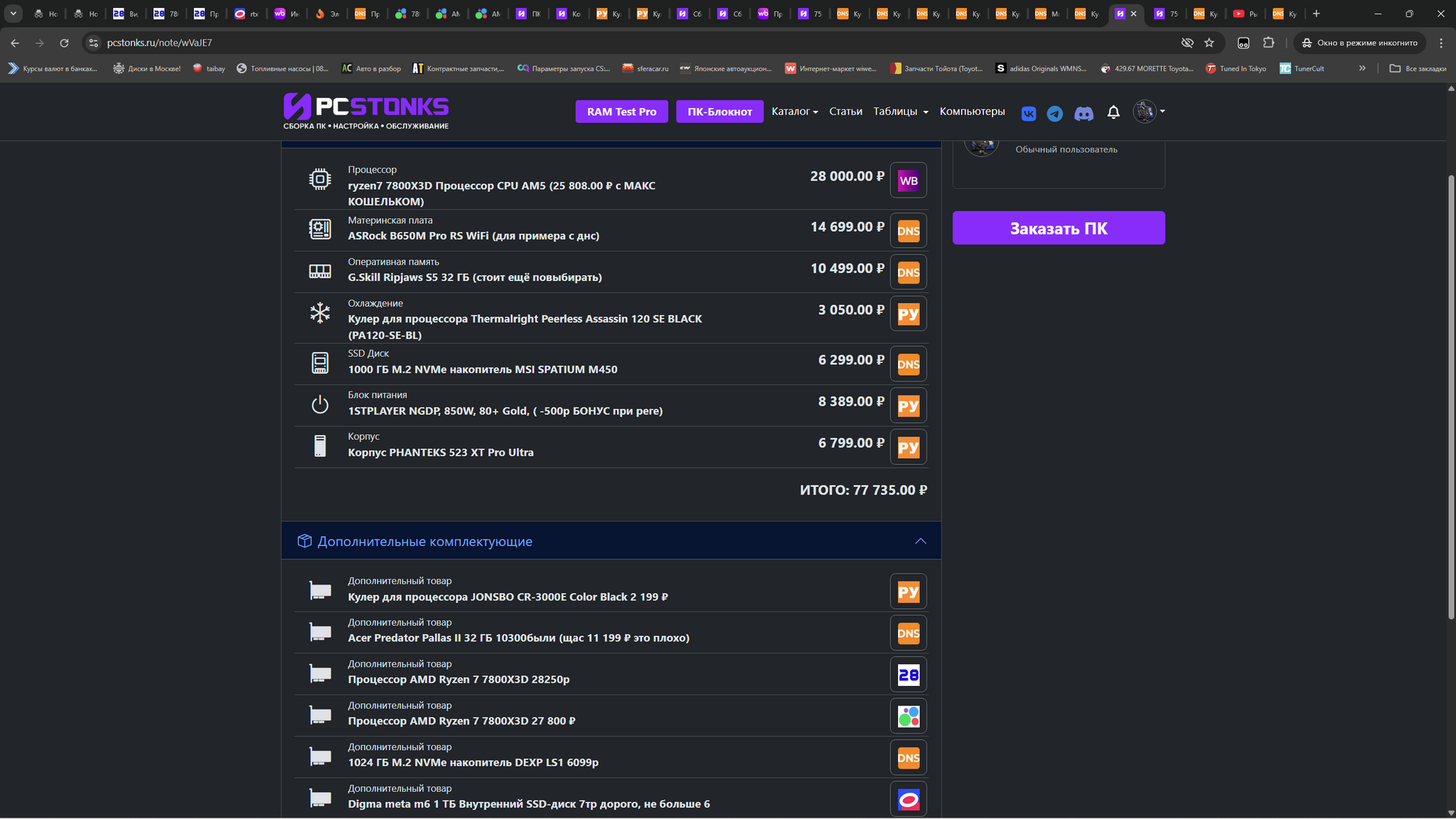1456x819 pixels.
Task: Open the Компьютеры menu item
Action: point(972,112)
